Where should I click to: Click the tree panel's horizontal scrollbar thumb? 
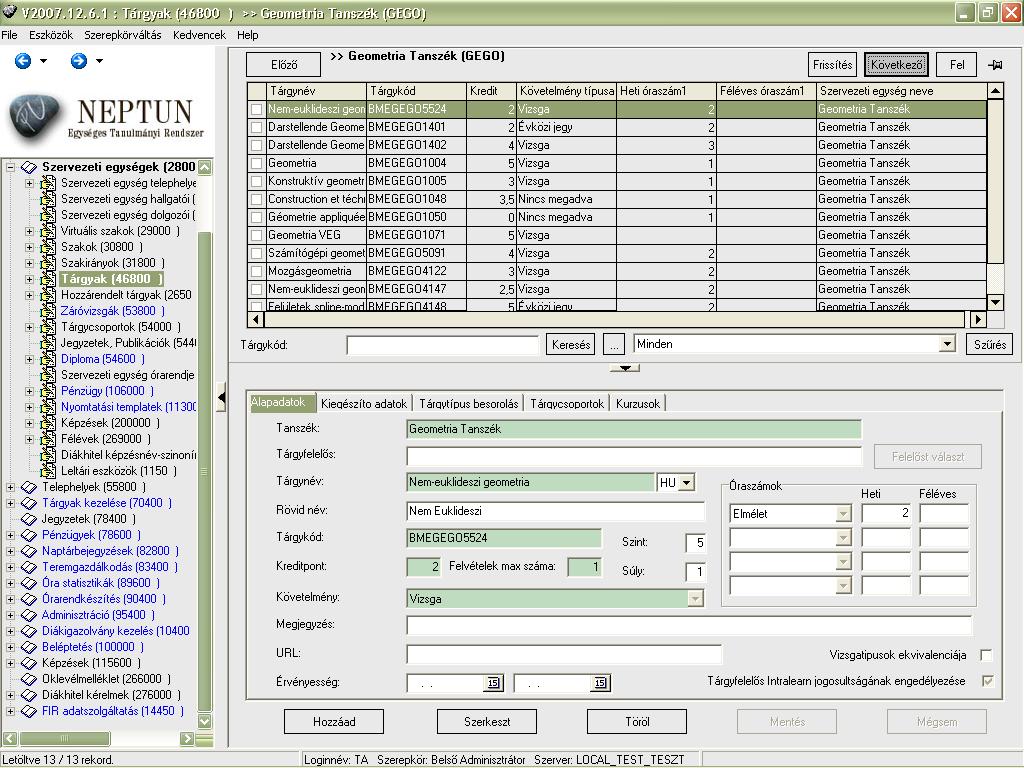click(x=65, y=739)
